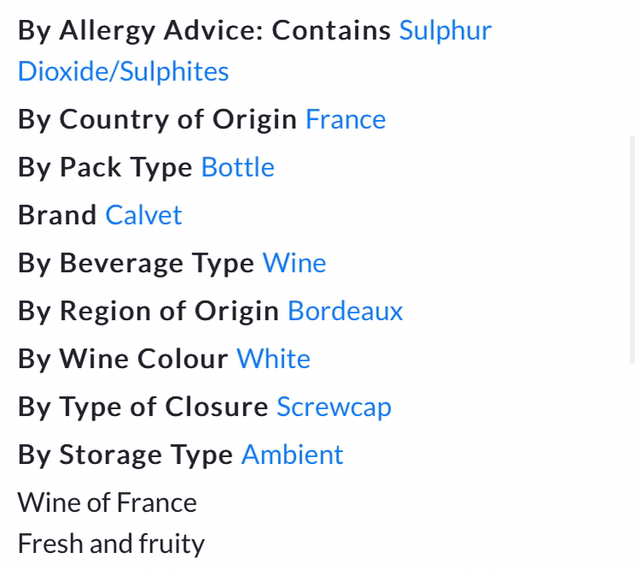The height and width of the screenshot is (572, 640).
Task: Open the Bordeaux region link
Action: point(345,311)
